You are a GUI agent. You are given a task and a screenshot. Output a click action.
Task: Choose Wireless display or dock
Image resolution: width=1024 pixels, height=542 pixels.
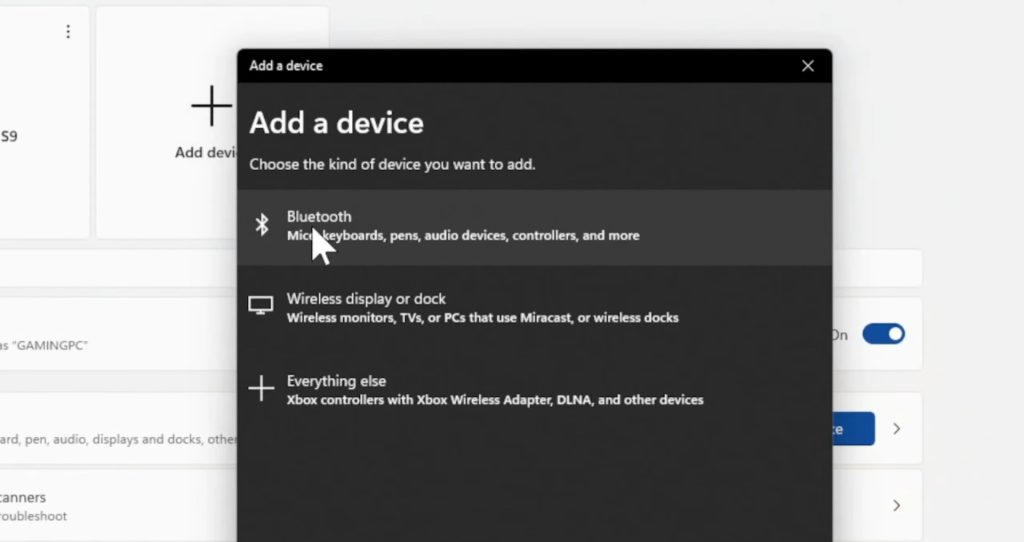tap(534, 308)
